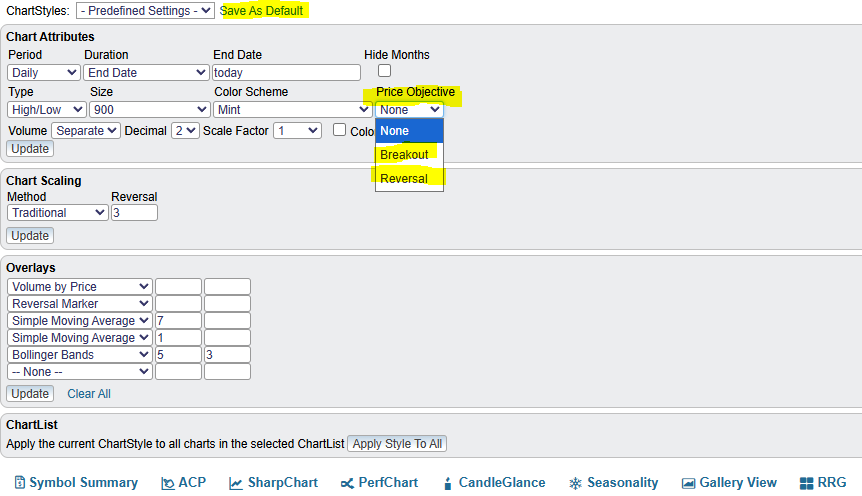
Task: Click the SharpChart line-graph icon
Action: [x=236, y=483]
